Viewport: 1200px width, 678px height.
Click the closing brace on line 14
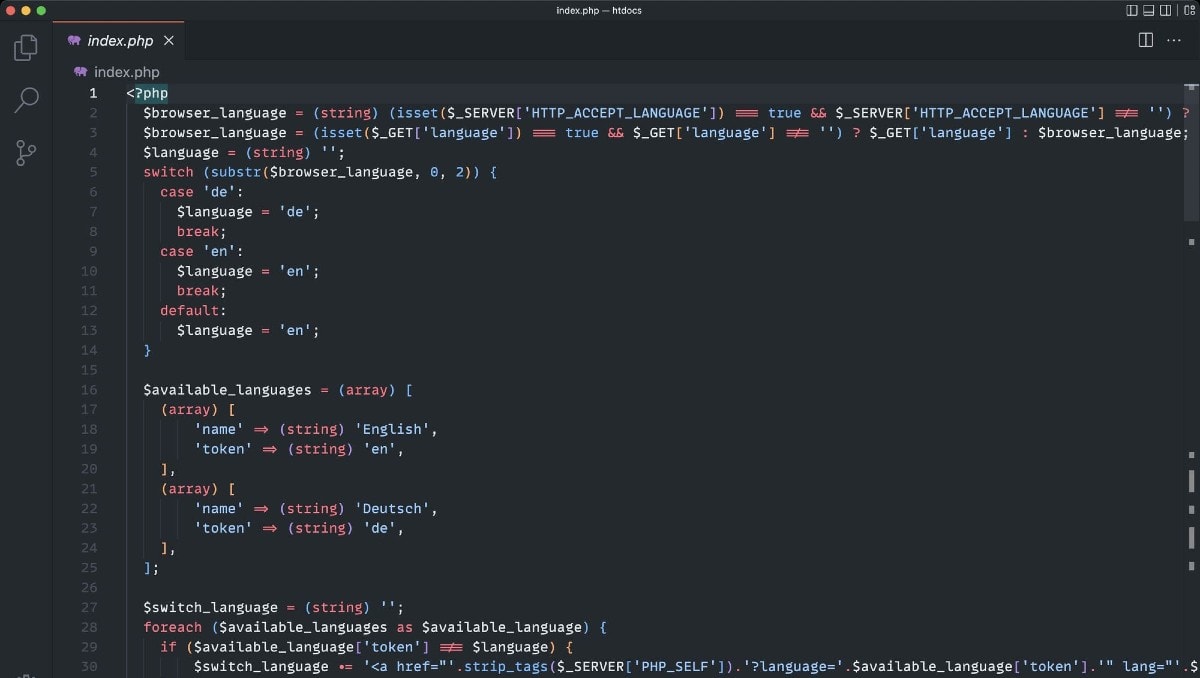147,350
